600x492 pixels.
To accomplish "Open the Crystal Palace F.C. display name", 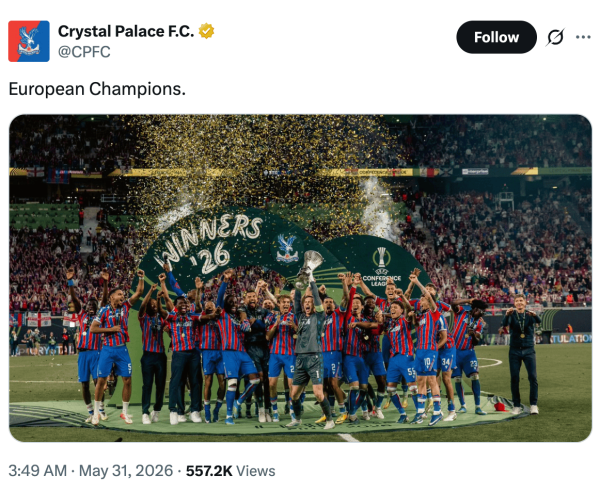I will (x=126, y=31).
